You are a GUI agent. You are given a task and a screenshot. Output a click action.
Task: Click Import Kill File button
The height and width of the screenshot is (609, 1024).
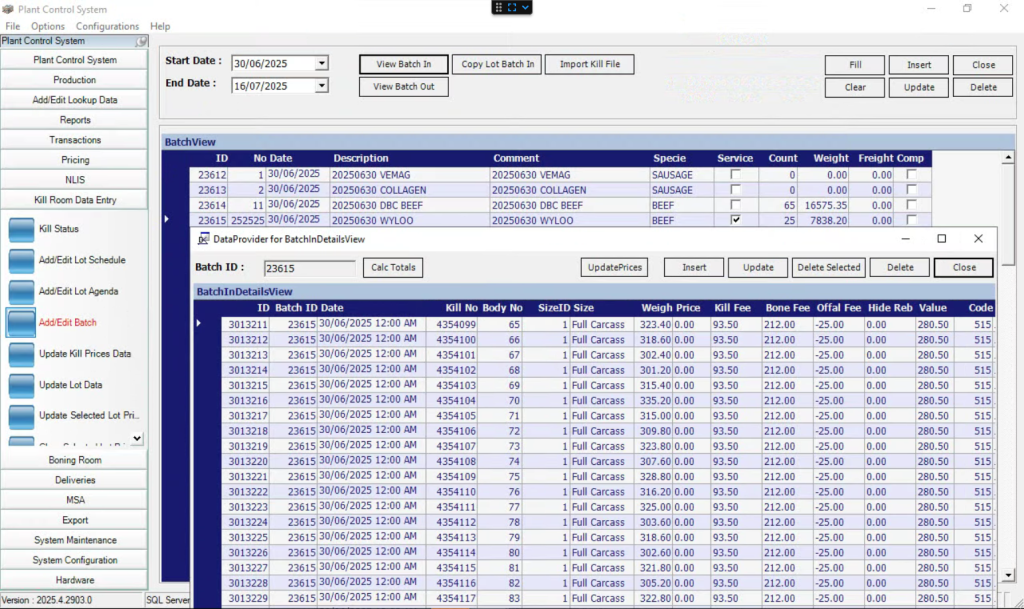coord(590,64)
